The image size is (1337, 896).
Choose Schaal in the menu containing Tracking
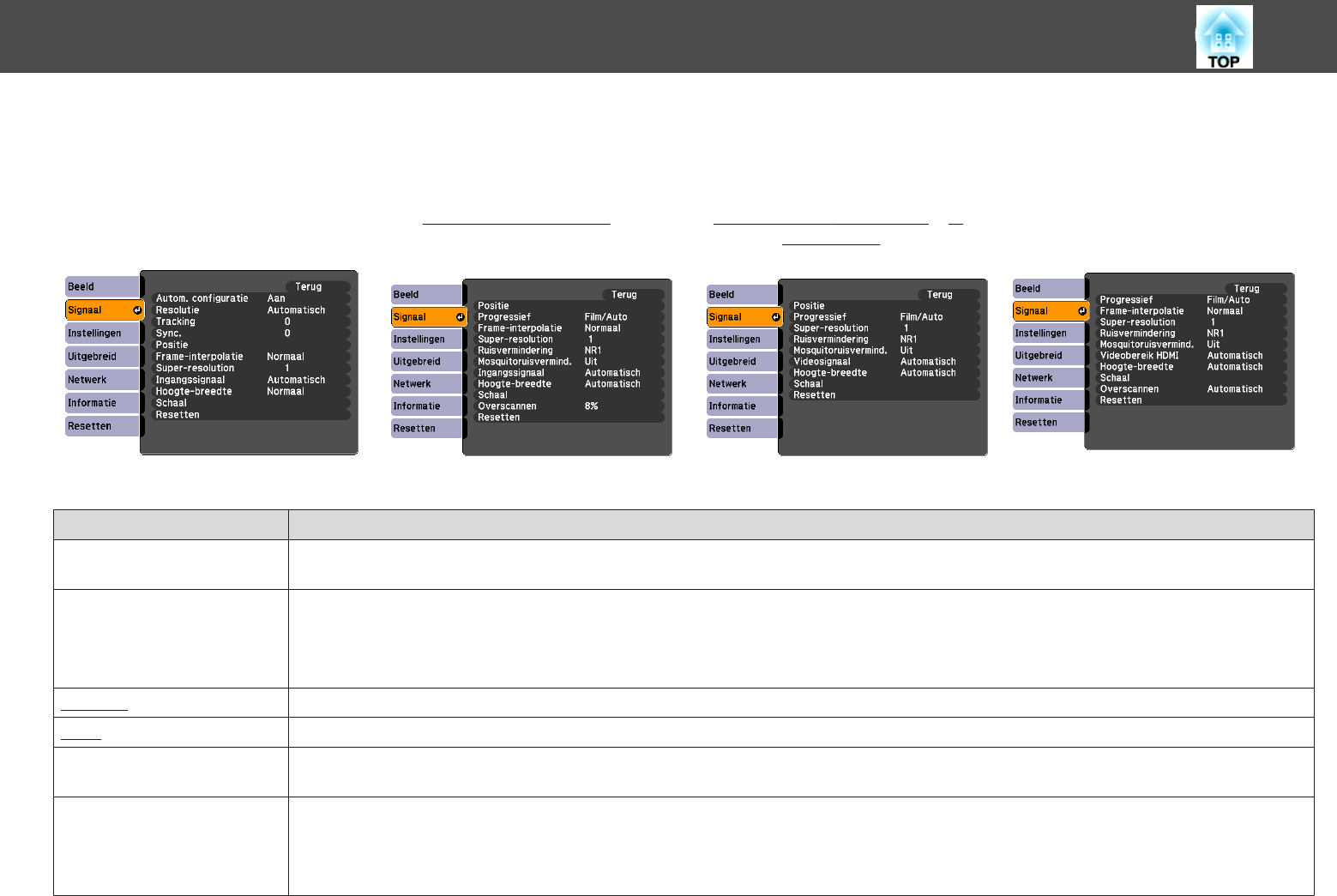[250, 403]
